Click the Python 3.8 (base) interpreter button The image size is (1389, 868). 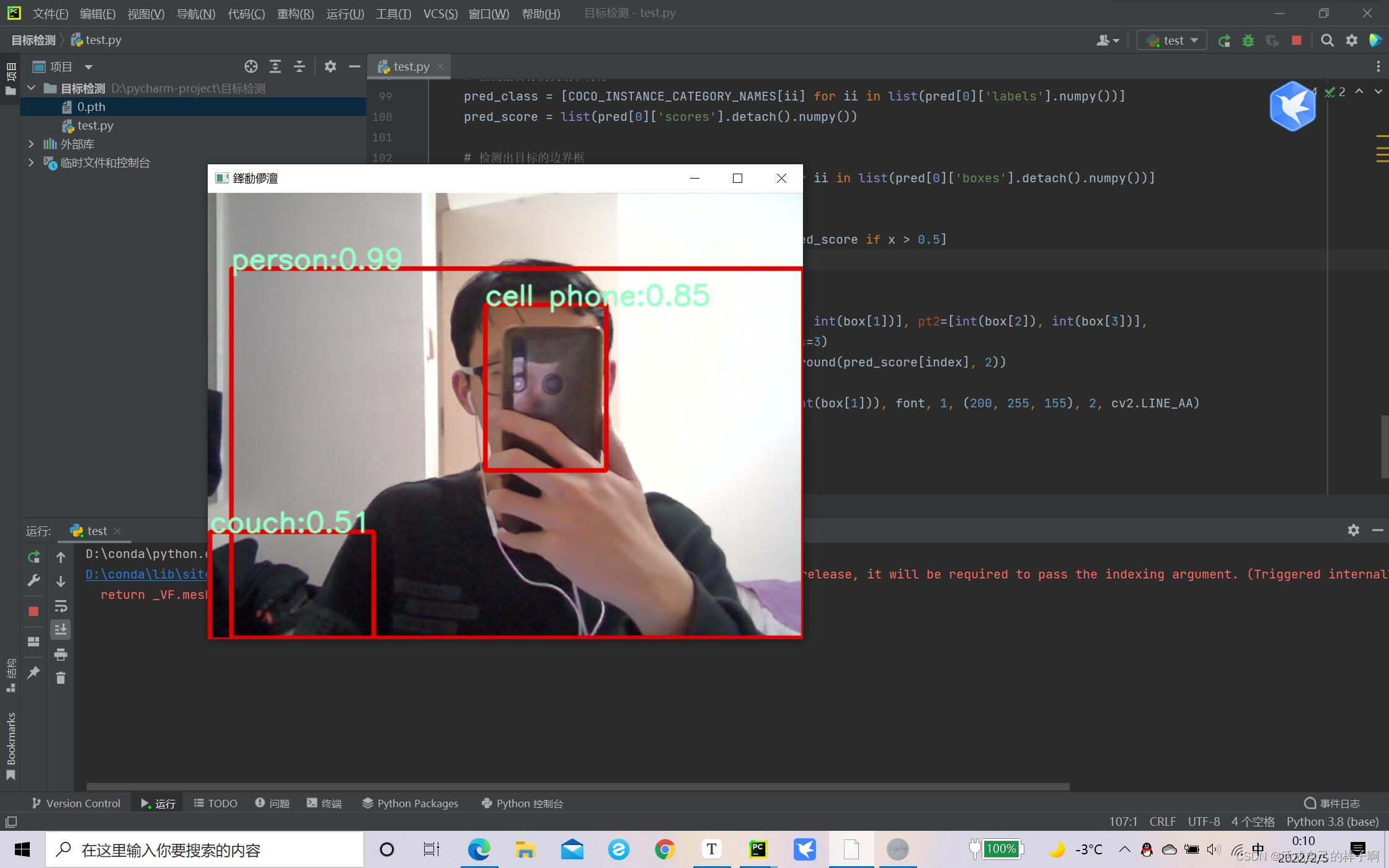(x=1332, y=821)
